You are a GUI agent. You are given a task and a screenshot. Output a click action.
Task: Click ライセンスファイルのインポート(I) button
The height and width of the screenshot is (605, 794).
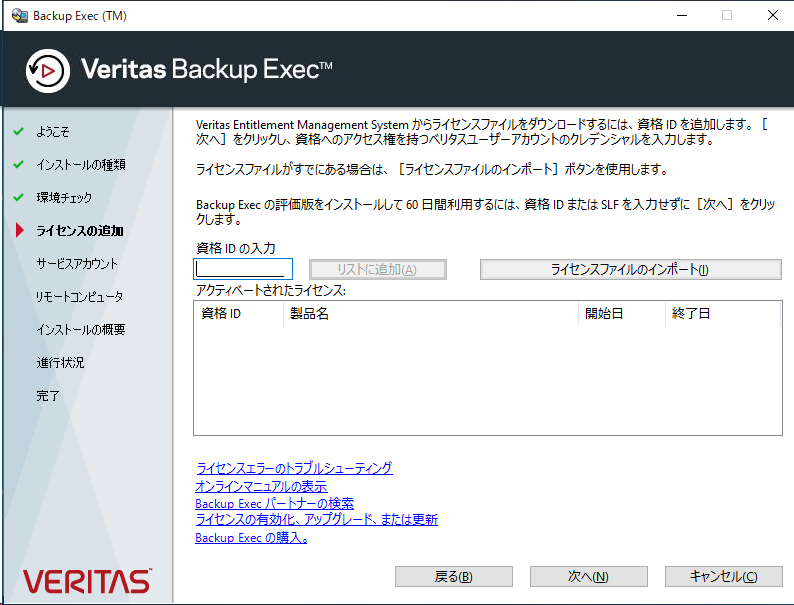tap(630, 269)
